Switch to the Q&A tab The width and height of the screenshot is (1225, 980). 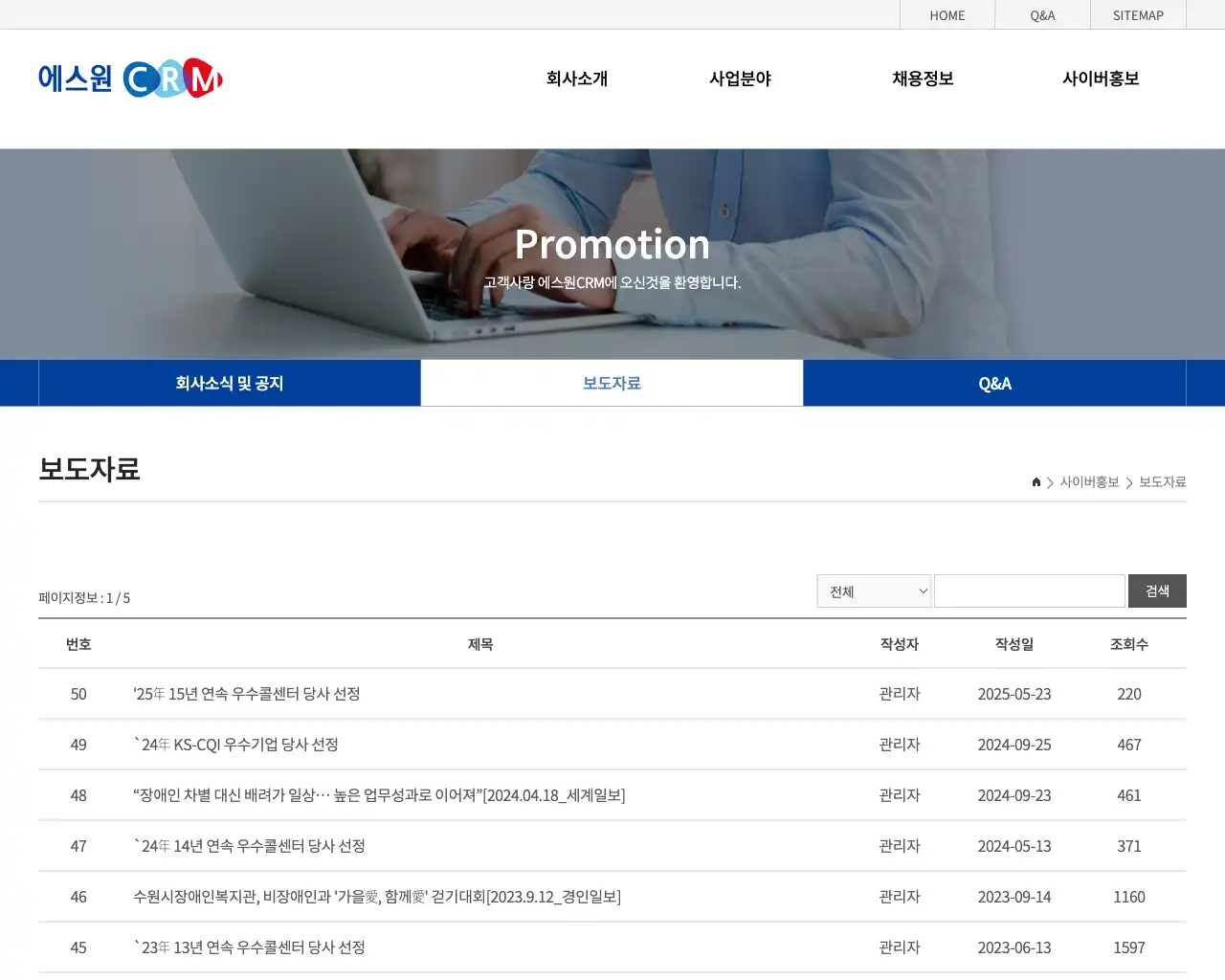995,383
